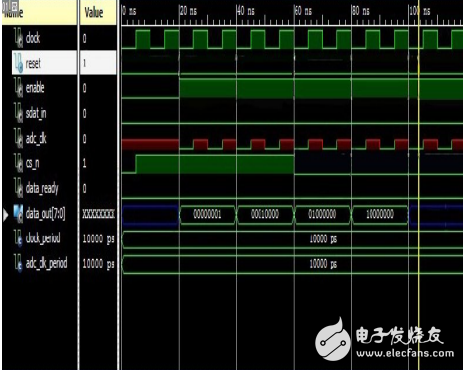Select the data_ready signal icon

pos(18,188)
